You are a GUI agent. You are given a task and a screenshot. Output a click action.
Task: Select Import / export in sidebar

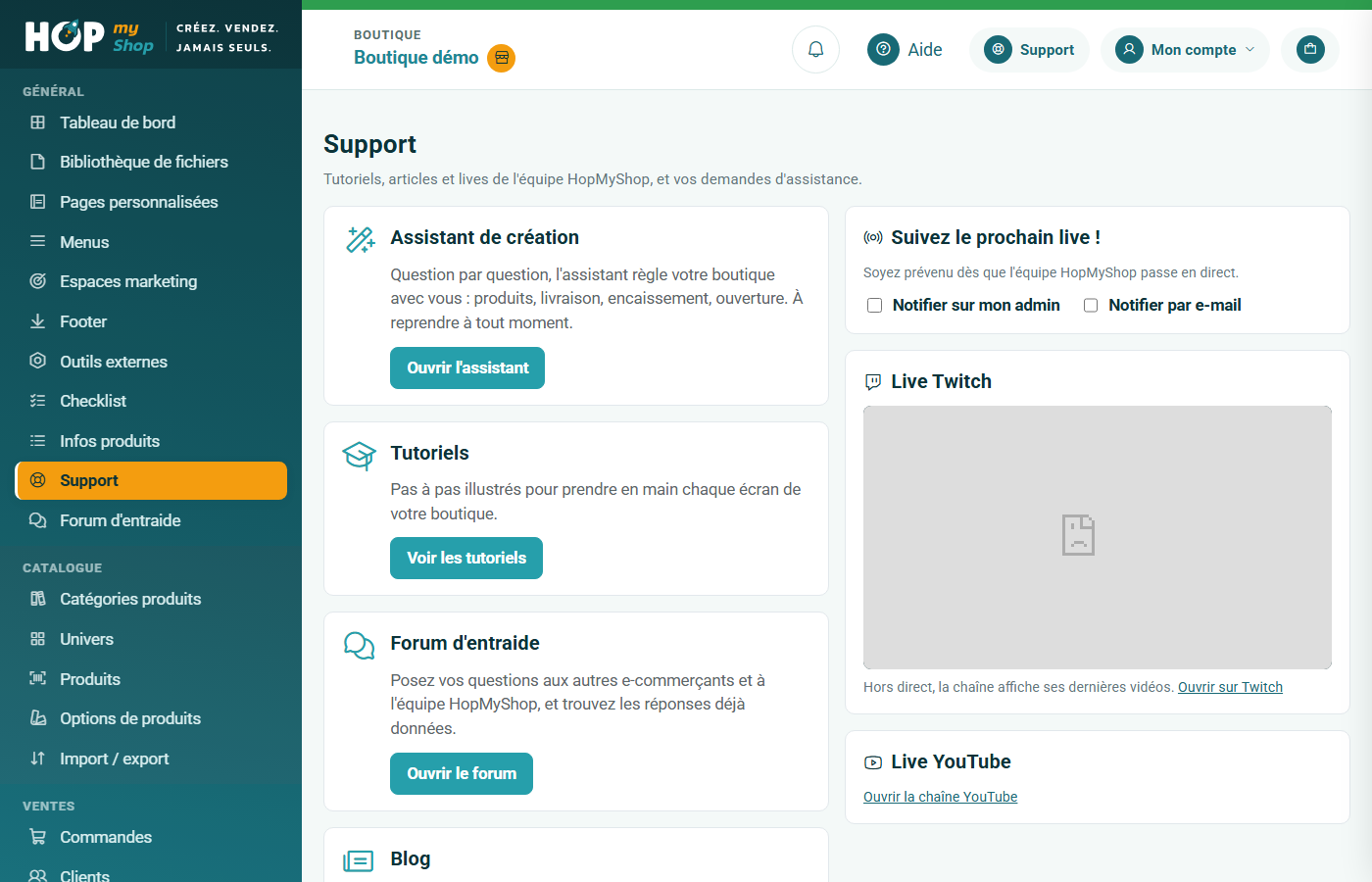pyautogui.click(x=151, y=759)
